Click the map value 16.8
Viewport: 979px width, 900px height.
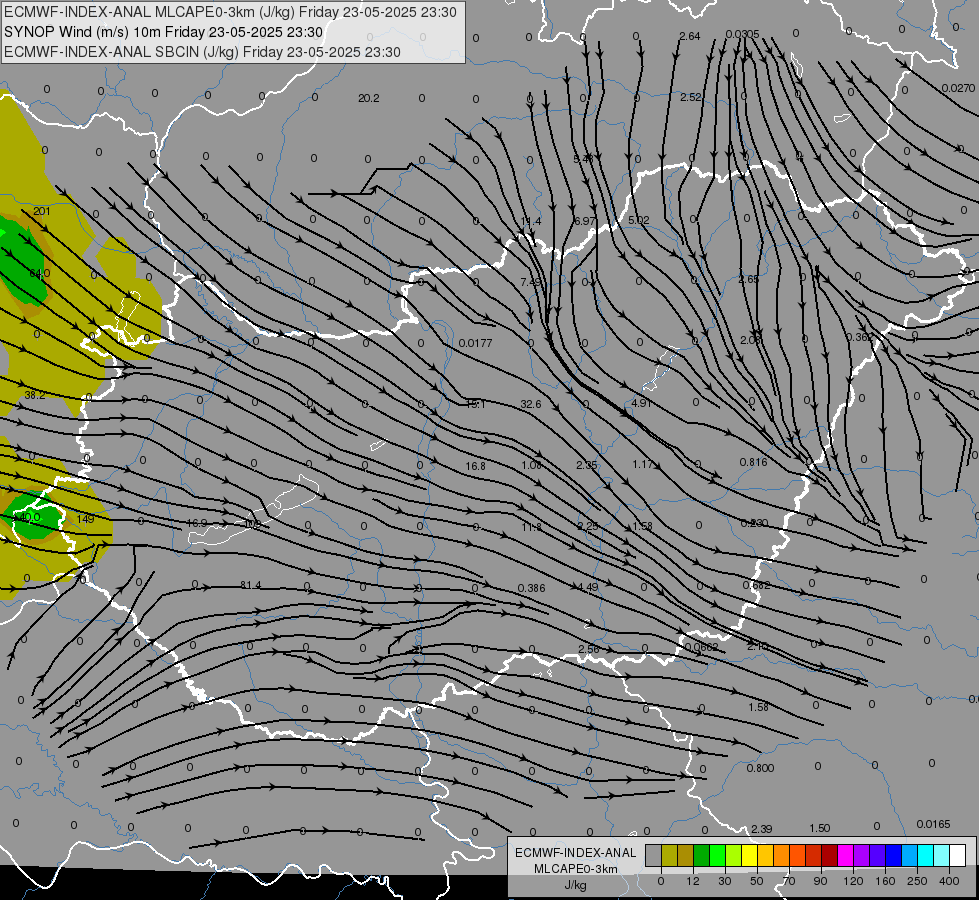[x=475, y=466]
